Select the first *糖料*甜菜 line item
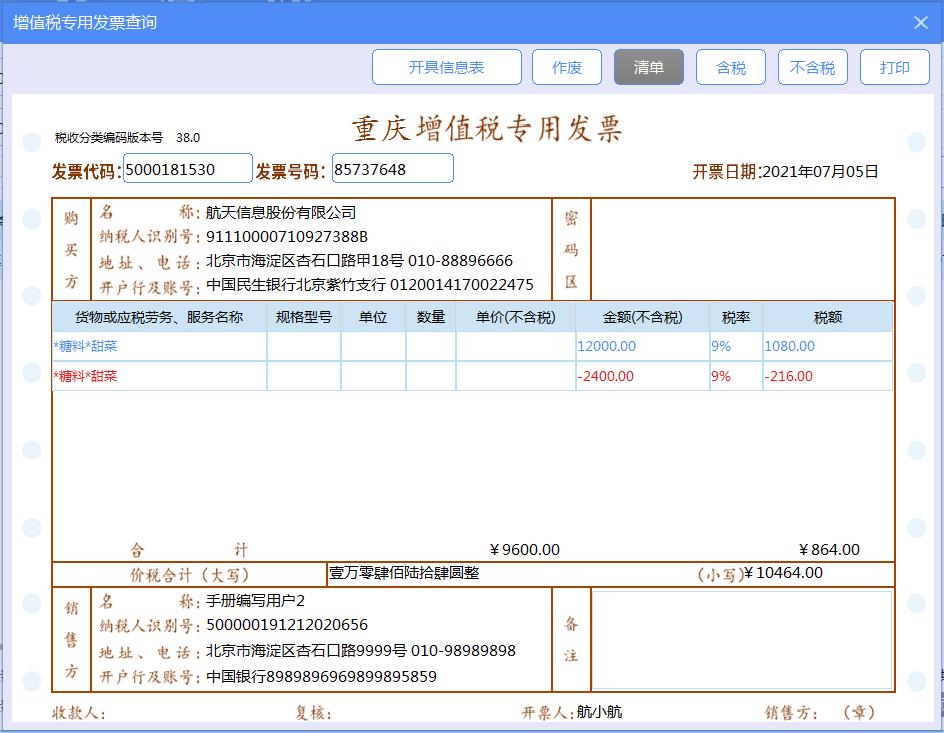Screen dimensions: 944x733 160,344
